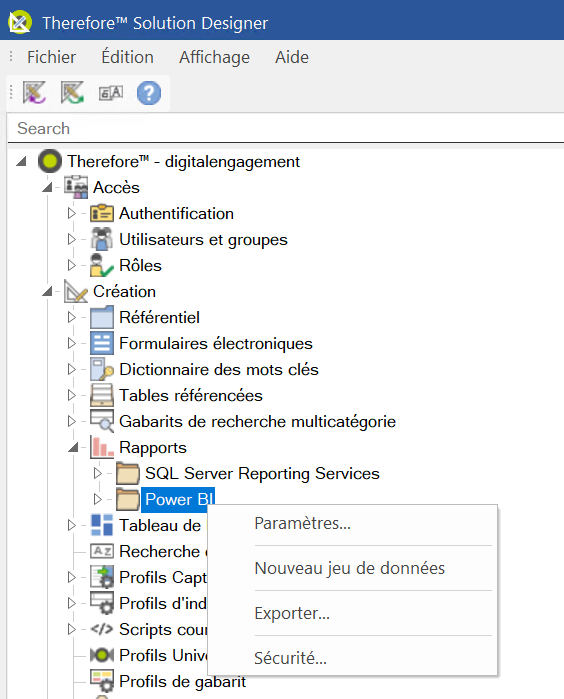Expand the Formulaires électroniques node

(x=71, y=343)
